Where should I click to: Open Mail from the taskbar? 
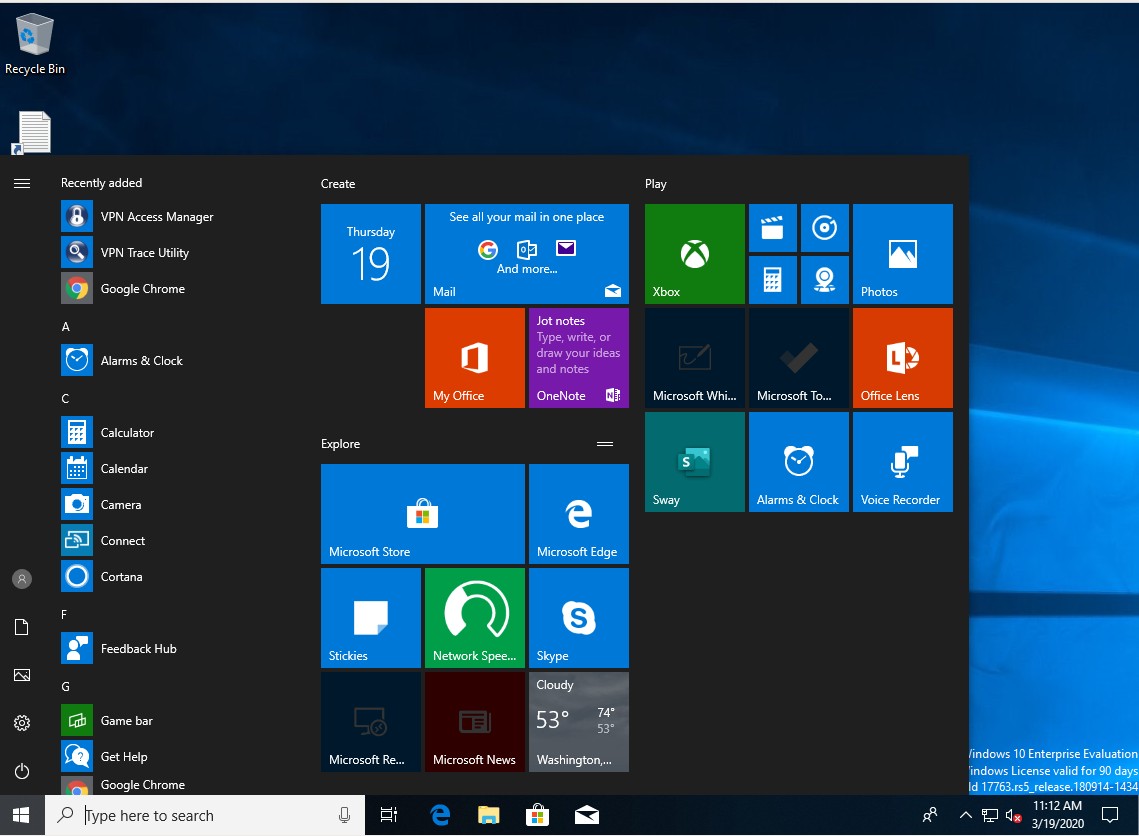click(587, 815)
